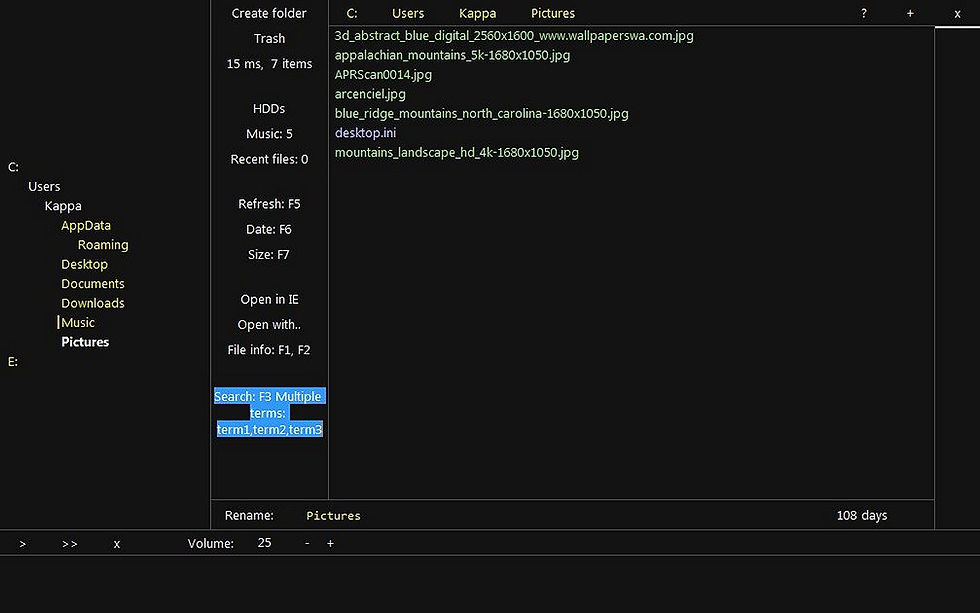The image size is (980, 613).
Task: Select the C: drive in tree
Action: click(x=13, y=167)
